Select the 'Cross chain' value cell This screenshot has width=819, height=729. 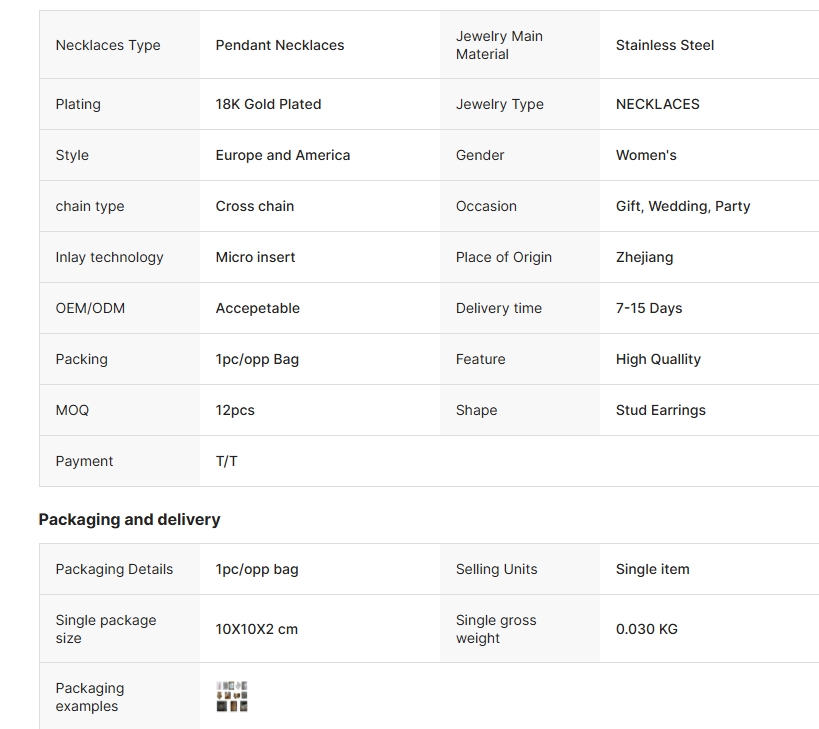(x=255, y=206)
